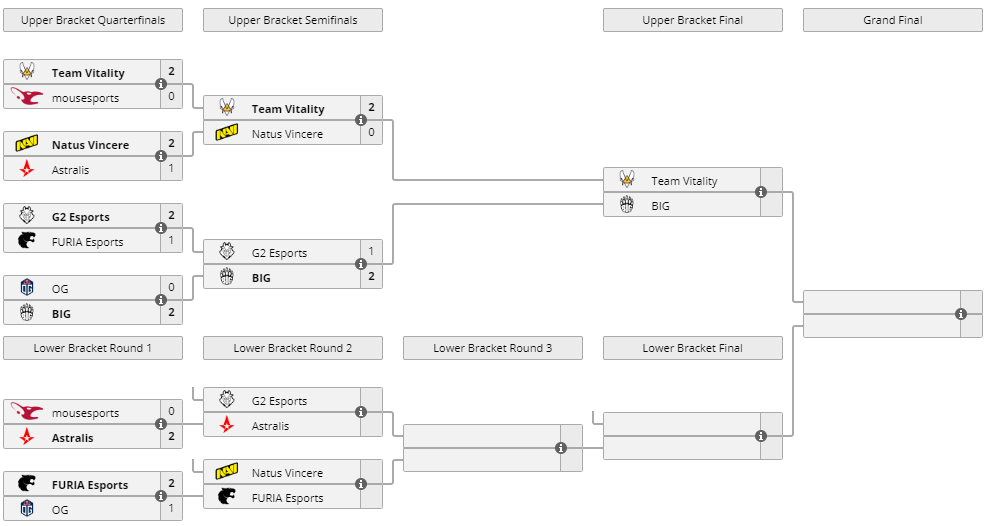The height and width of the screenshot is (526, 992).
Task: Open info for mousesports vs Astralis lower match
Action: coord(161,425)
